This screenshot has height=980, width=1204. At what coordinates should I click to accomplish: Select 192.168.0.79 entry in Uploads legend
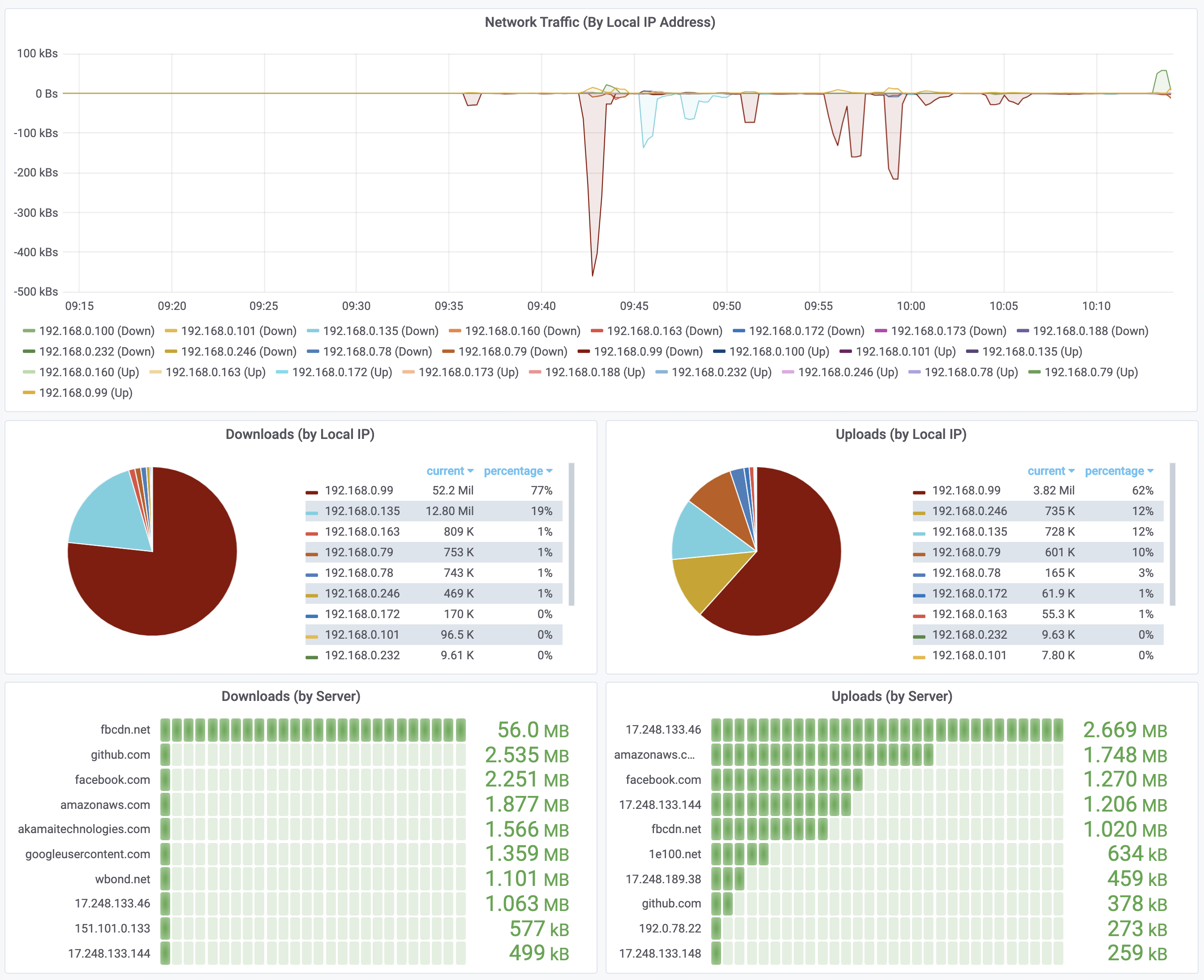tap(966, 553)
